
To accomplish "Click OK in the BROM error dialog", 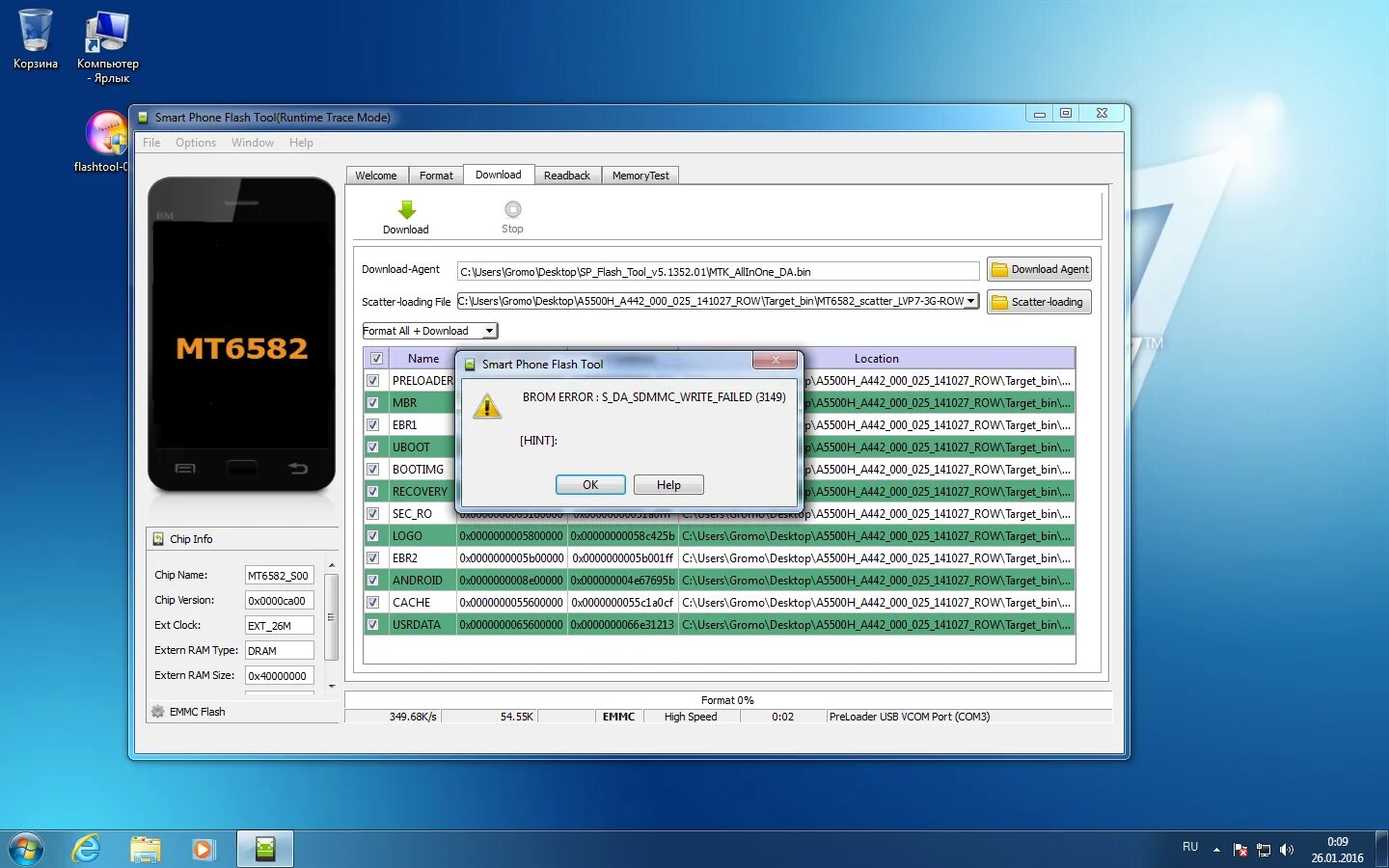I will pyautogui.click(x=590, y=485).
